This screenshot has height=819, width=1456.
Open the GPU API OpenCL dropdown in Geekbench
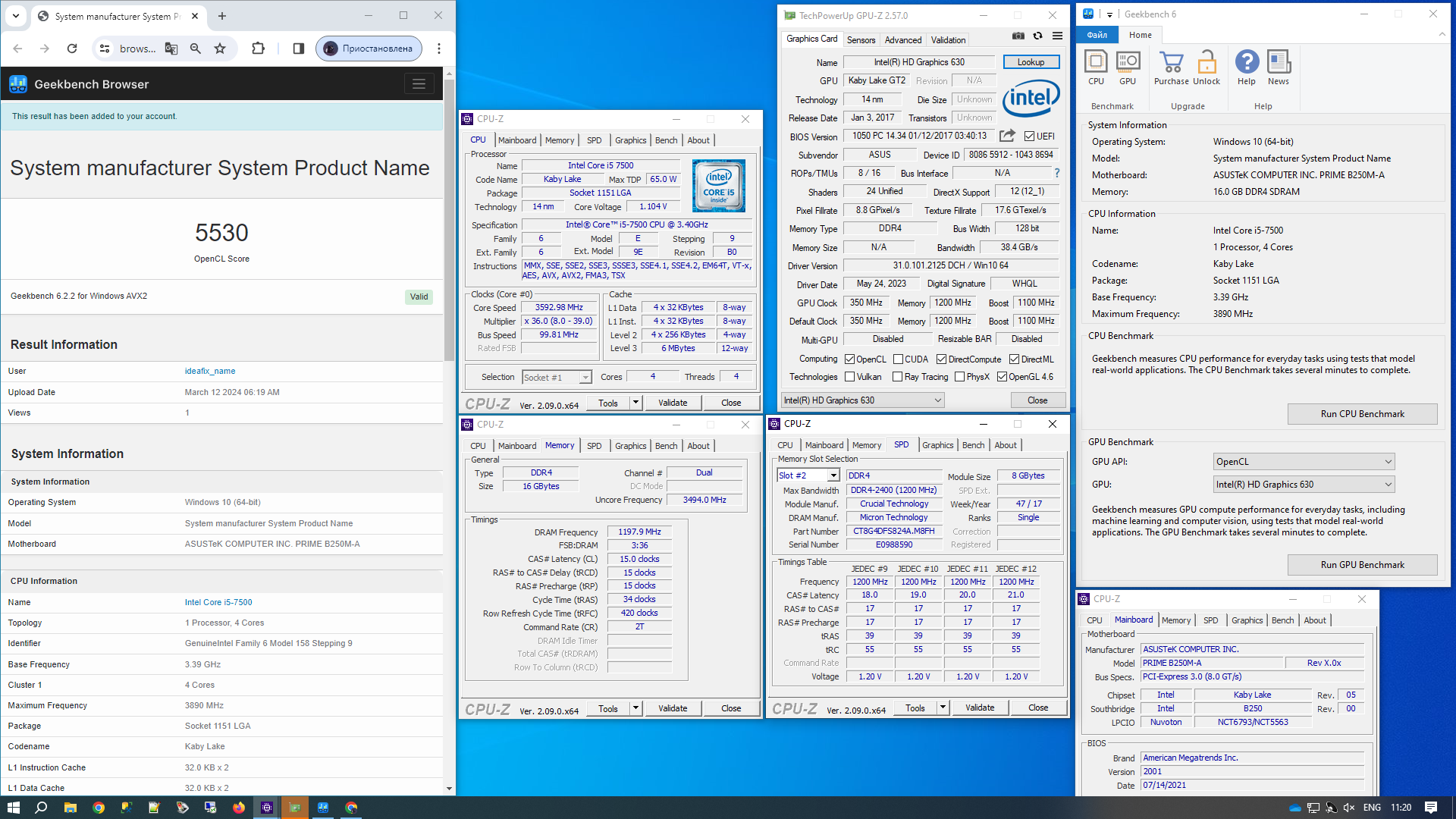pos(1304,462)
